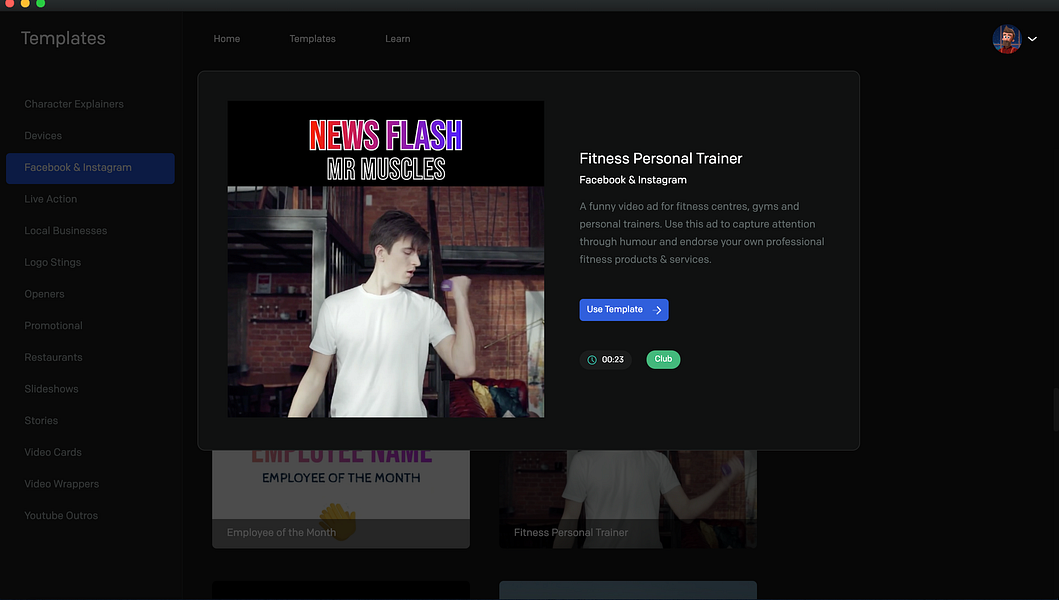Click the clock icon next to 00:23
Screen dimensions: 1059x600
(x=592, y=360)
